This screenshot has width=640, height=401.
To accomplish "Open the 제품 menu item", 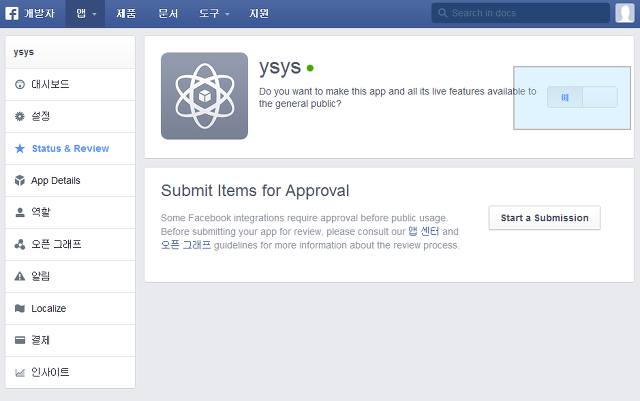I will click(126, 13).
